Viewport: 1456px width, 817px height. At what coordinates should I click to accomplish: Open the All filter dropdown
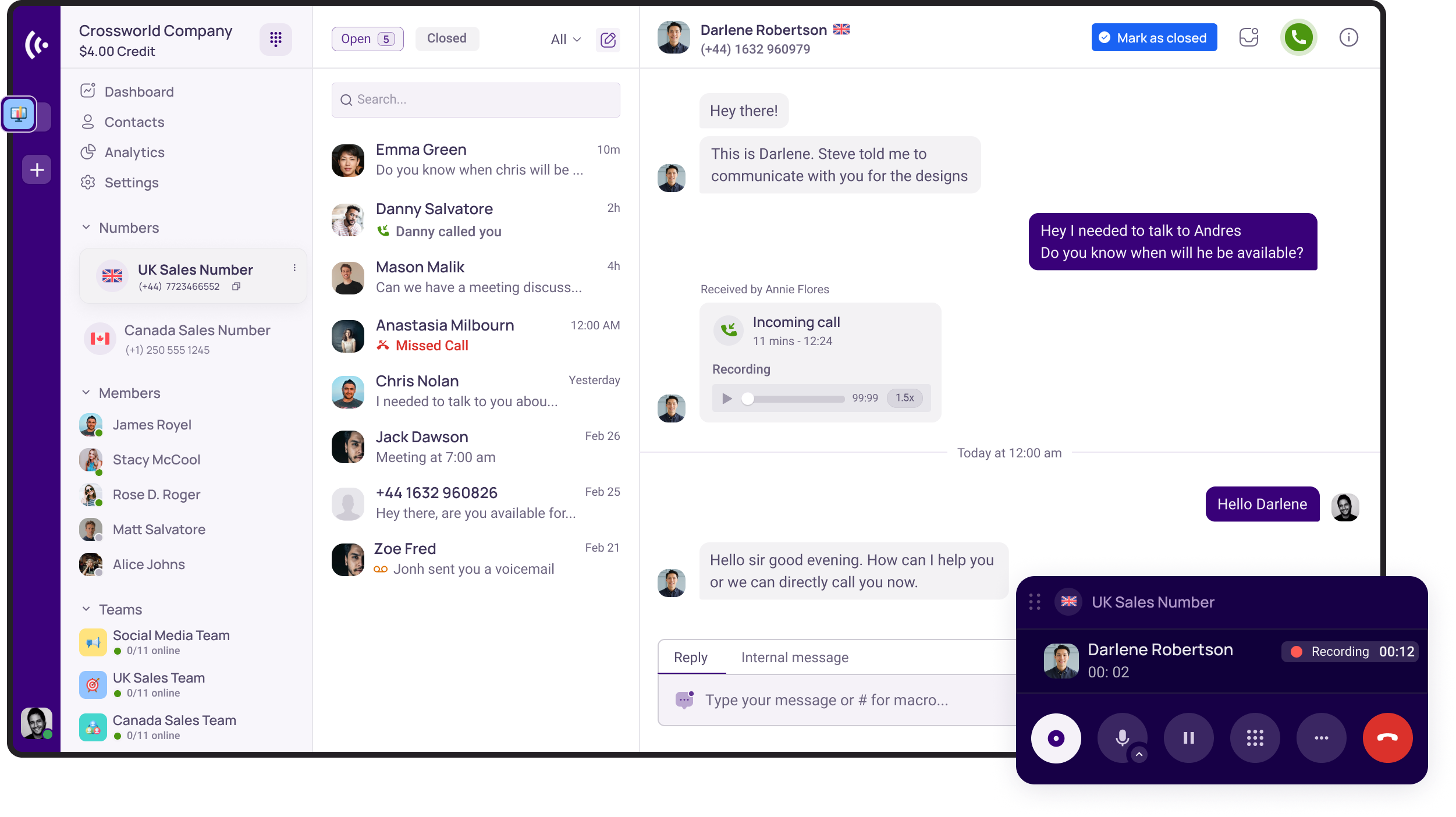(565, 40)
